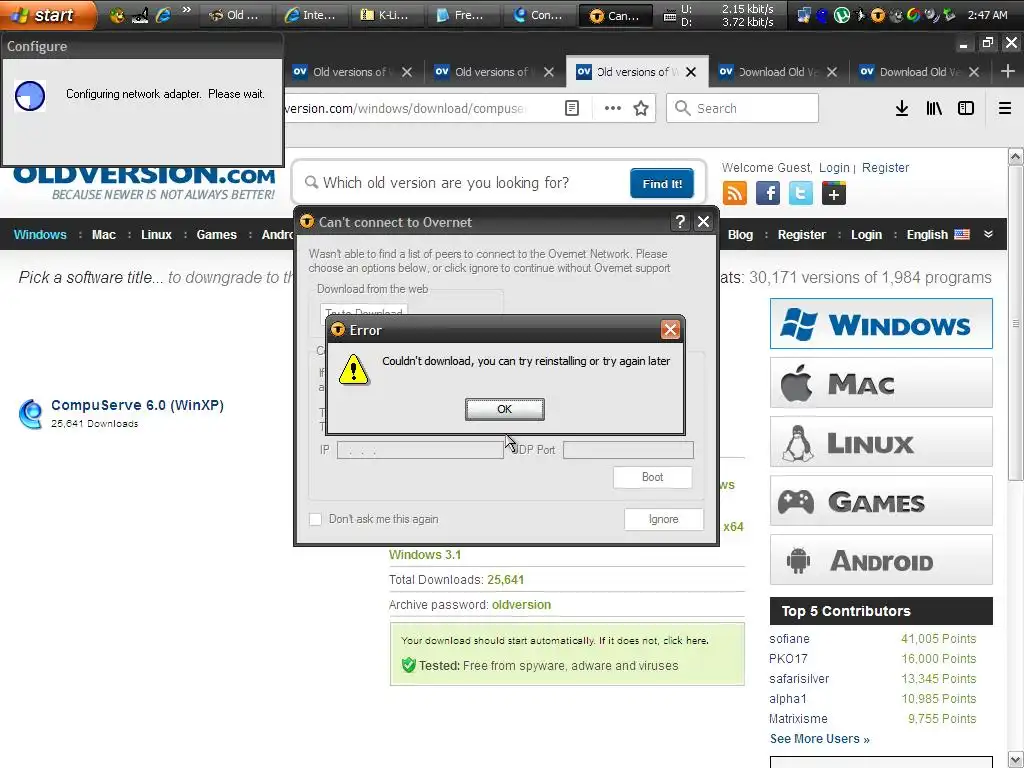
Task: Open contributor PKO17
Action: click(788, 659)
